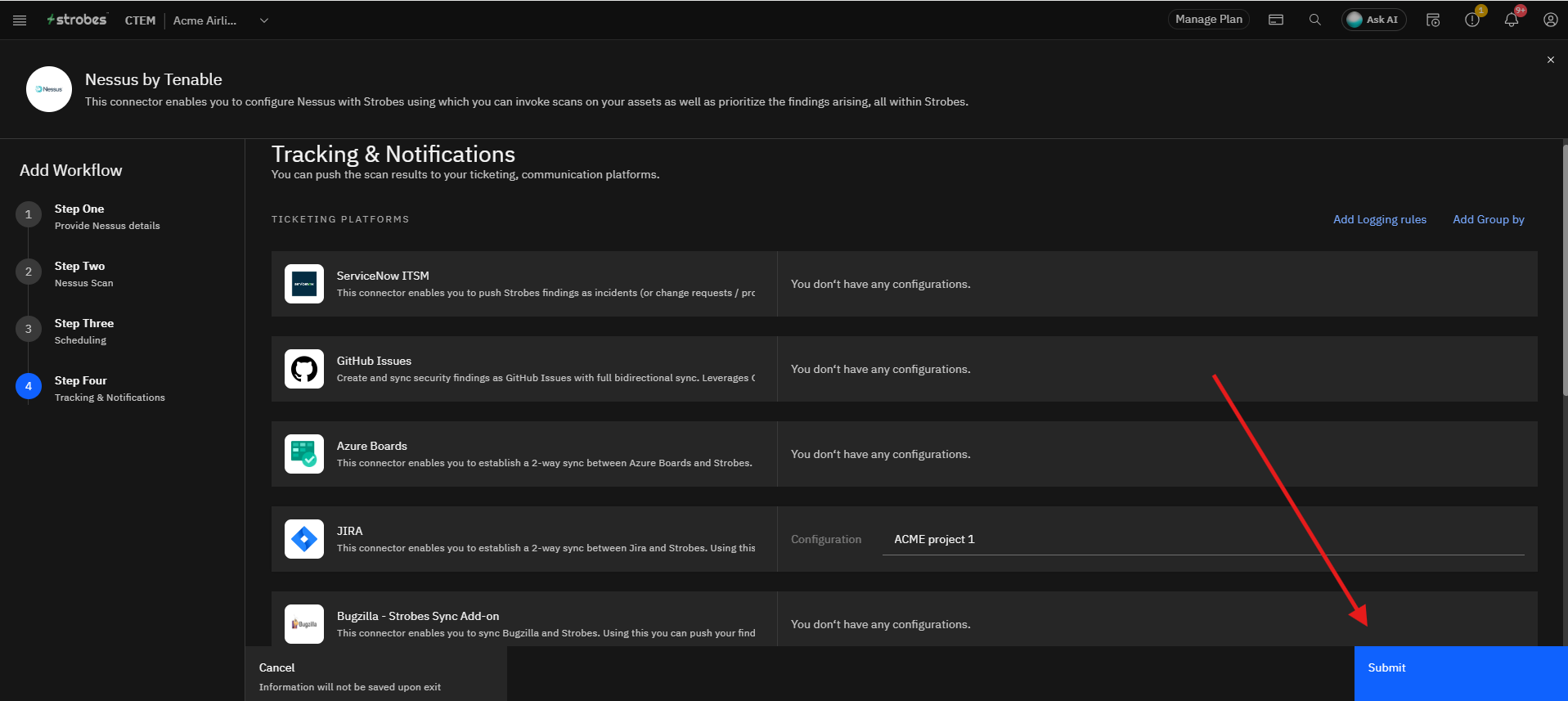Viewport: 1568px width, 701px height.
Task: Click ServiceNow's 'You don't have any configurations' text
Action: click(x=880, y=284)
